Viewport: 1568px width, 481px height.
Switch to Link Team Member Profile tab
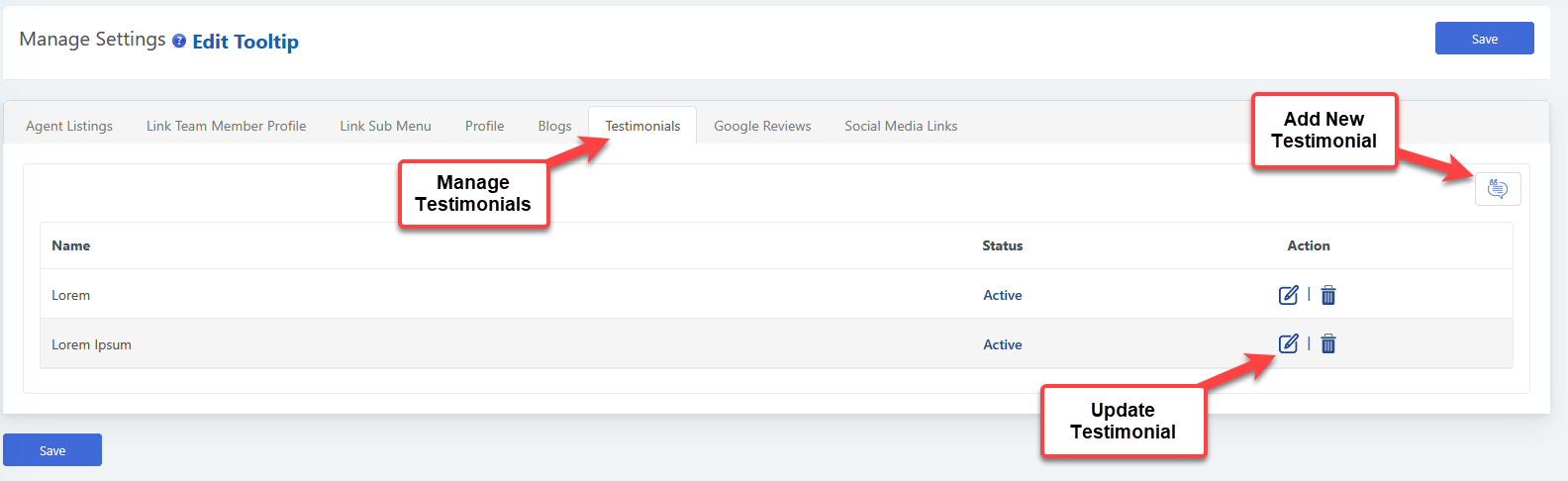click(226, 126)
